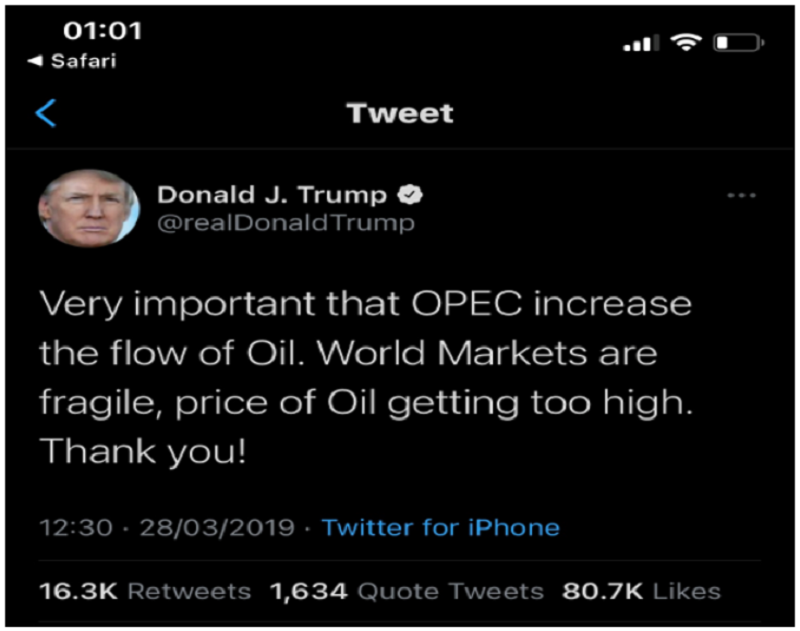Open the profile avatar photo

coord(88,208)
